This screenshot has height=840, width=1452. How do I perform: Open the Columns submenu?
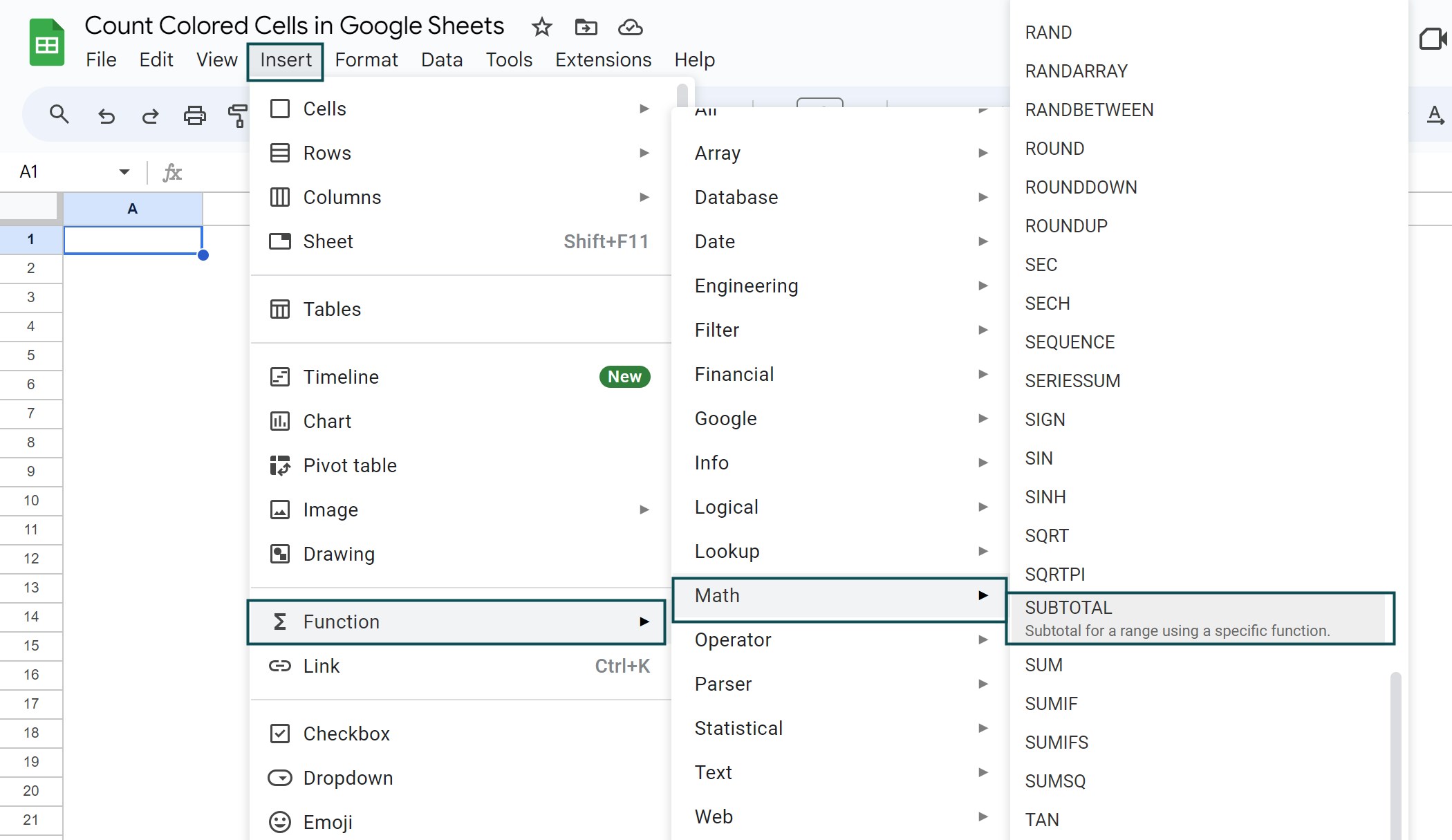(460, 197)
